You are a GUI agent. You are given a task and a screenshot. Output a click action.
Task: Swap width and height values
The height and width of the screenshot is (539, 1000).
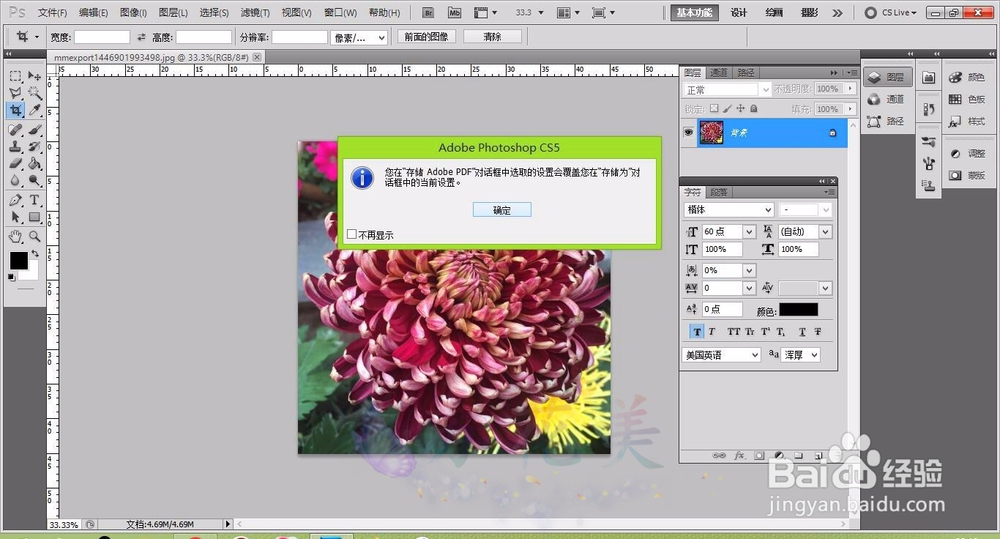(x=141, y=37)
